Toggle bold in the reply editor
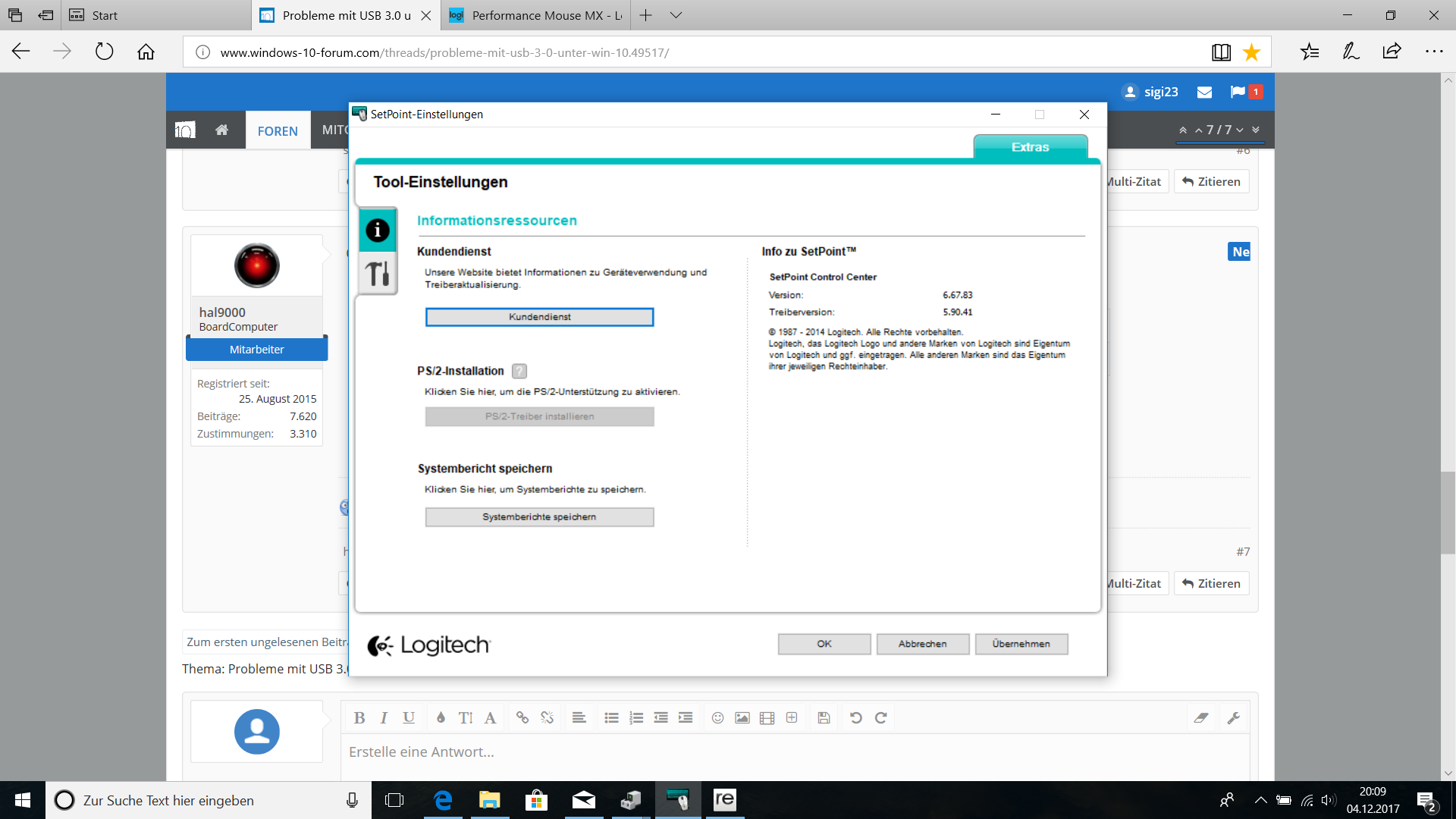The width and height of the screenshot is (1456, 819). point(359,717)
